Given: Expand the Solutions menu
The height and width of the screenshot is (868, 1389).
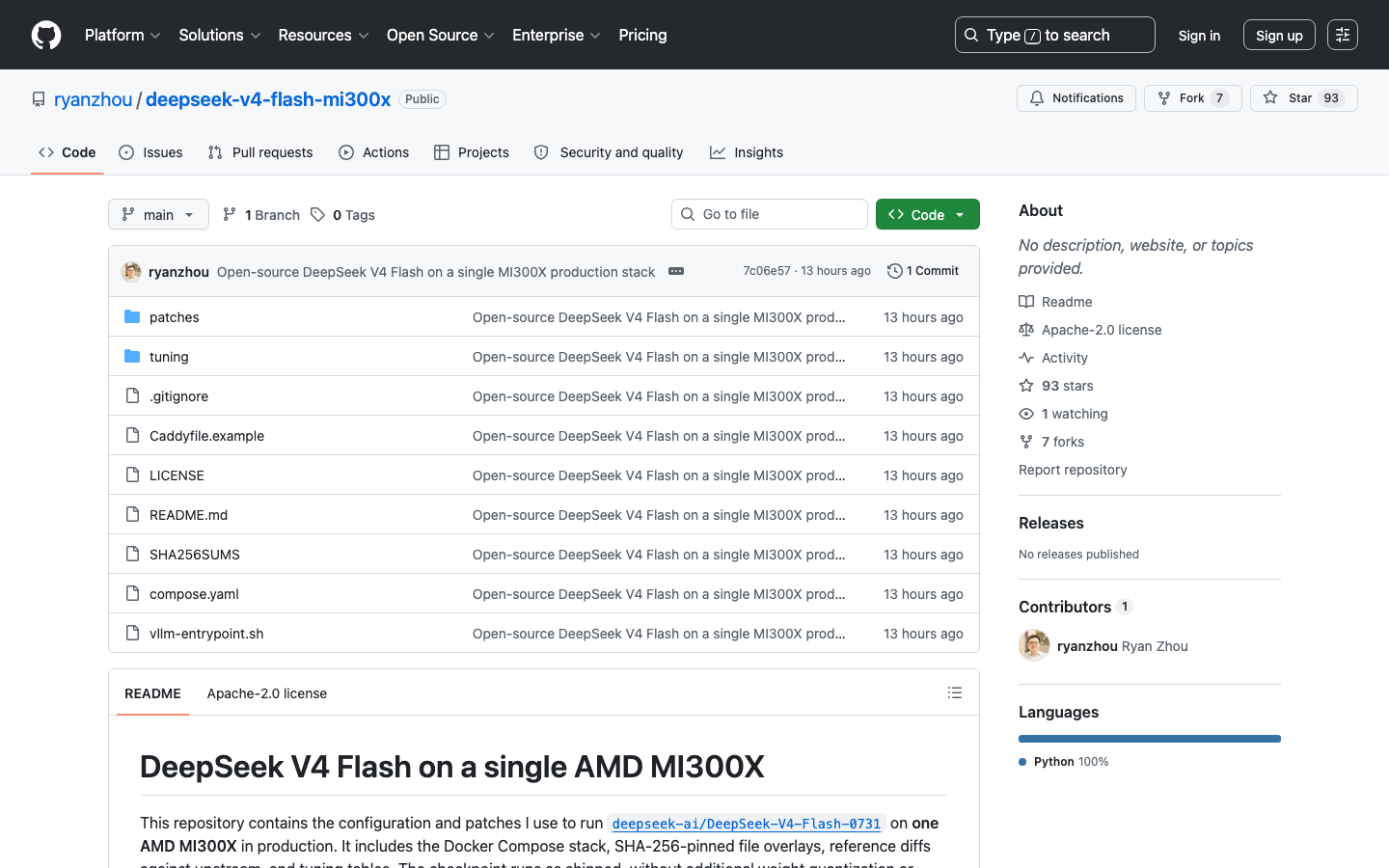Looking at the screenshot, I should tap(220, 35).
